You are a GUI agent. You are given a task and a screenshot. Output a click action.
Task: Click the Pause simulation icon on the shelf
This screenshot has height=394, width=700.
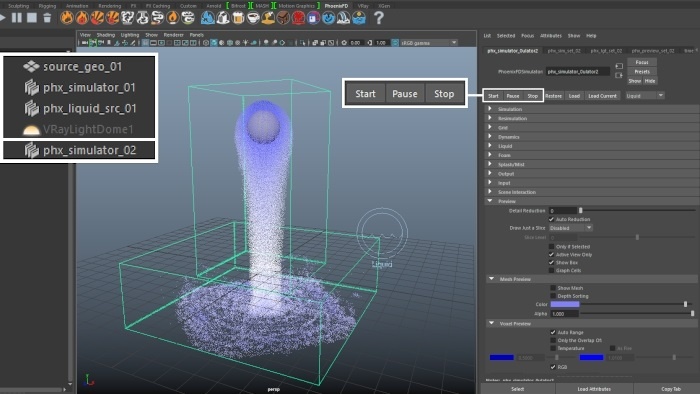pyautogui.click(x=17, y=18)
